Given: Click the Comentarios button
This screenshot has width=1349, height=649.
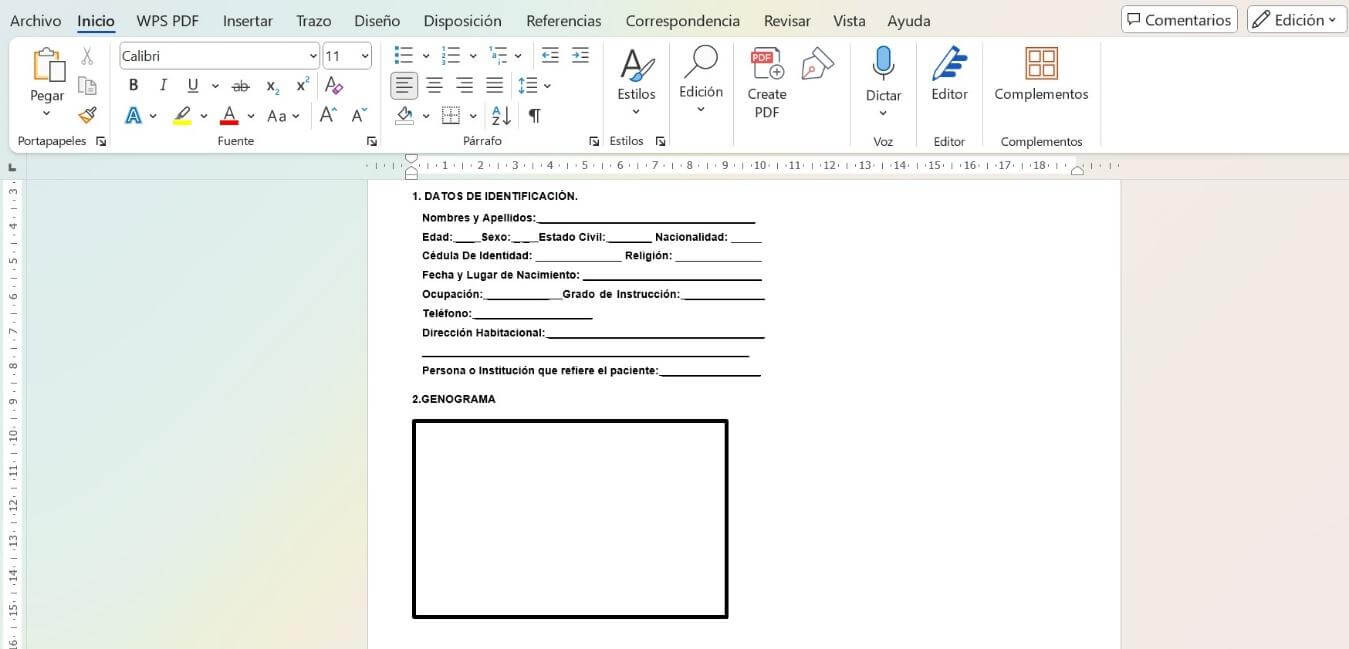Looking at the screenshot, I should [x=1179, y=18].
